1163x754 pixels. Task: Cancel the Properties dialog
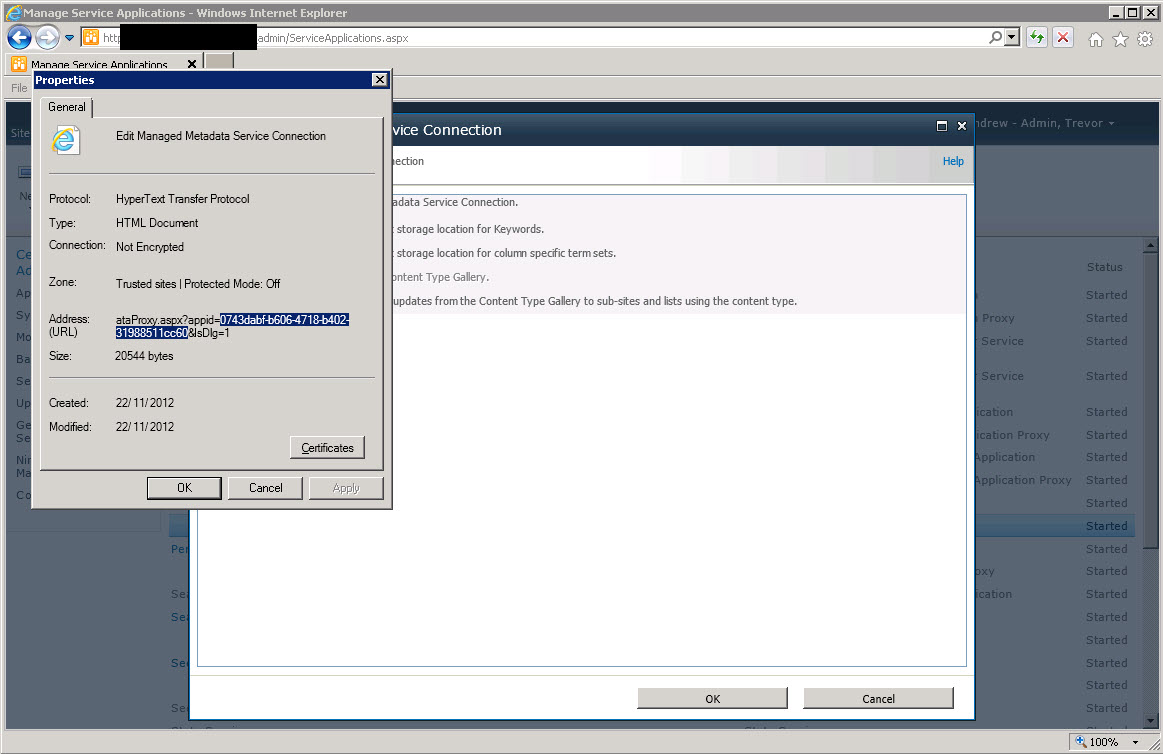pos(266,488)
